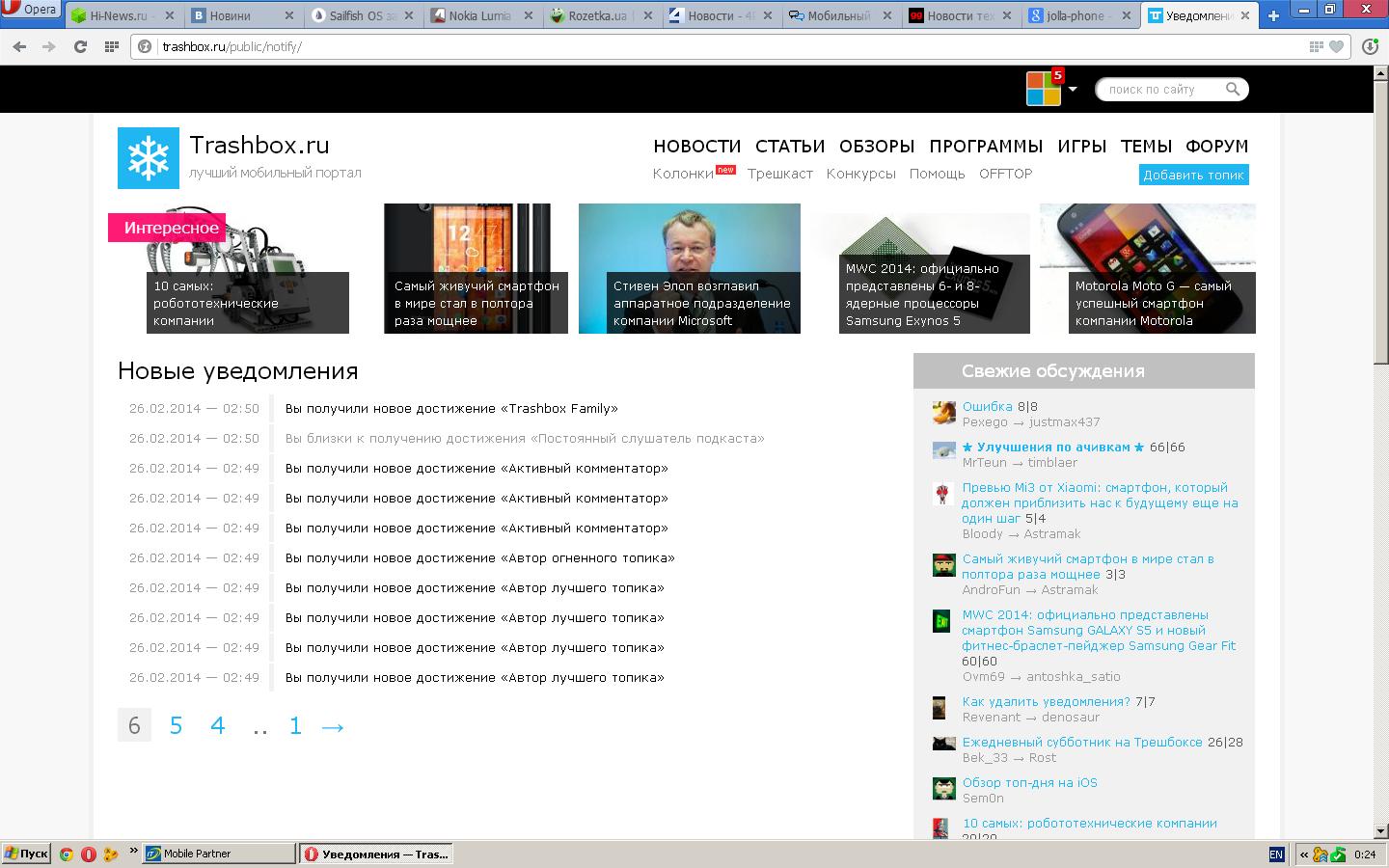The height and width of the screenshot is (868, 1389).
Task: Open the Трешкаст link
Action: [780, 174]
